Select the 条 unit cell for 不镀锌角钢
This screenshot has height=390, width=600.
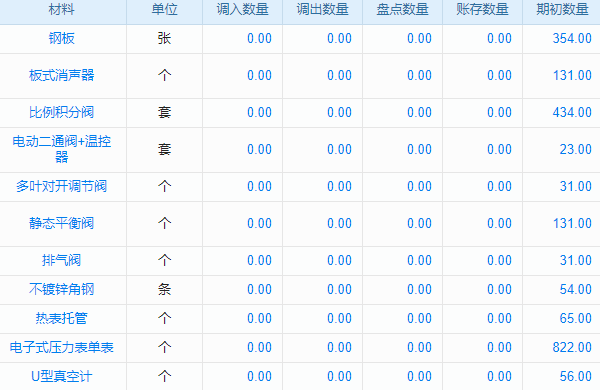click(164, 289)
